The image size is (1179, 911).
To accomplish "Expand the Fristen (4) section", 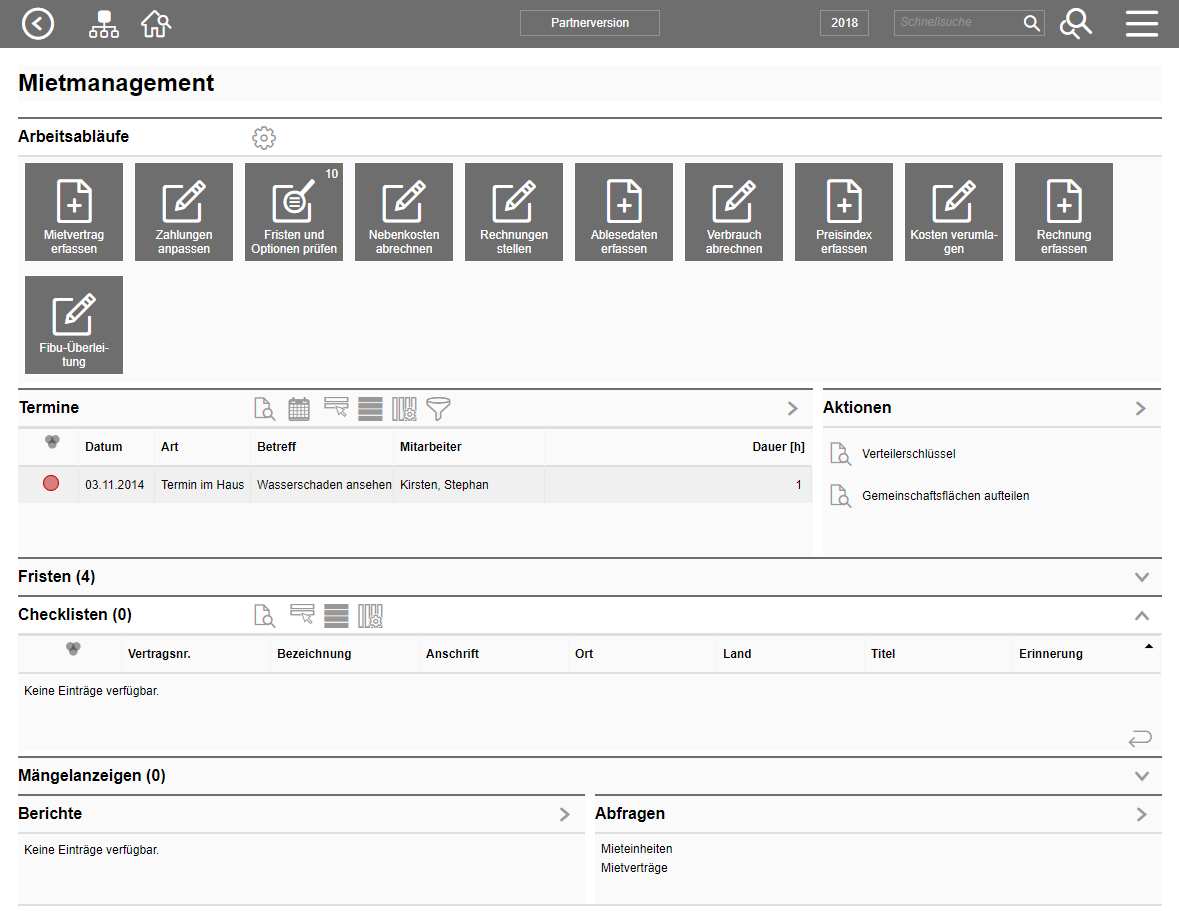I will coord(1142,577).
